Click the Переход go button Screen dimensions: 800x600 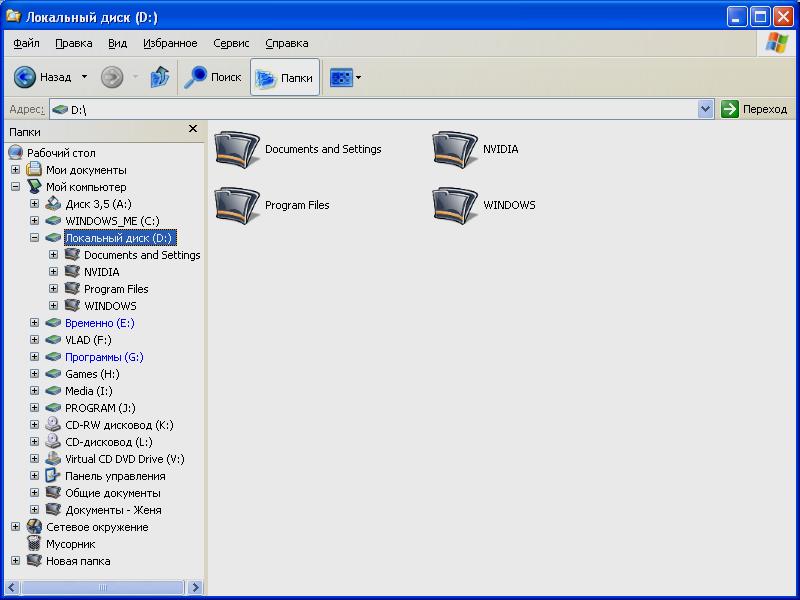click(x=754, y=109)
